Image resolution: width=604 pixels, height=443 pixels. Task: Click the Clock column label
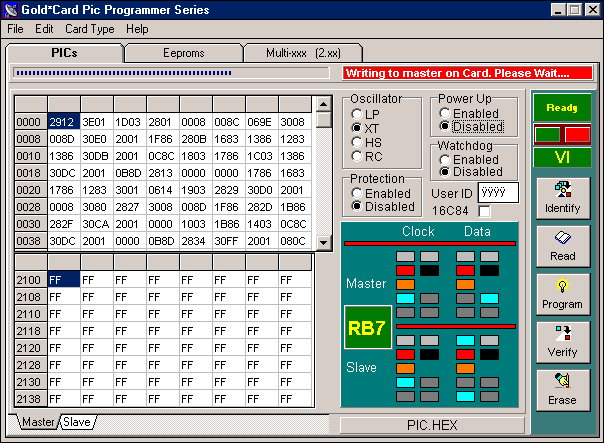(418, 231)
